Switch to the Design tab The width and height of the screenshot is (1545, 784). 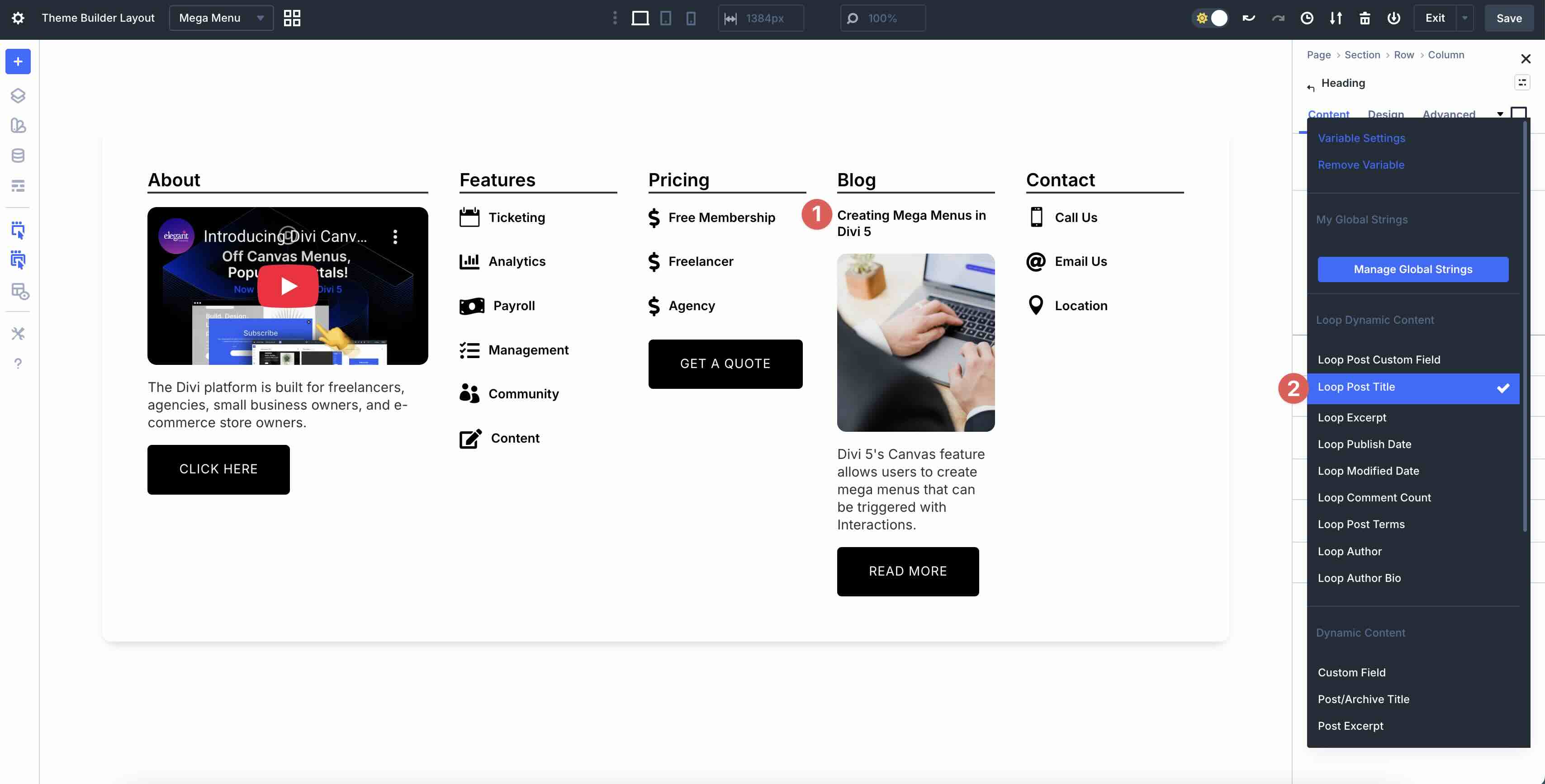1385,114
